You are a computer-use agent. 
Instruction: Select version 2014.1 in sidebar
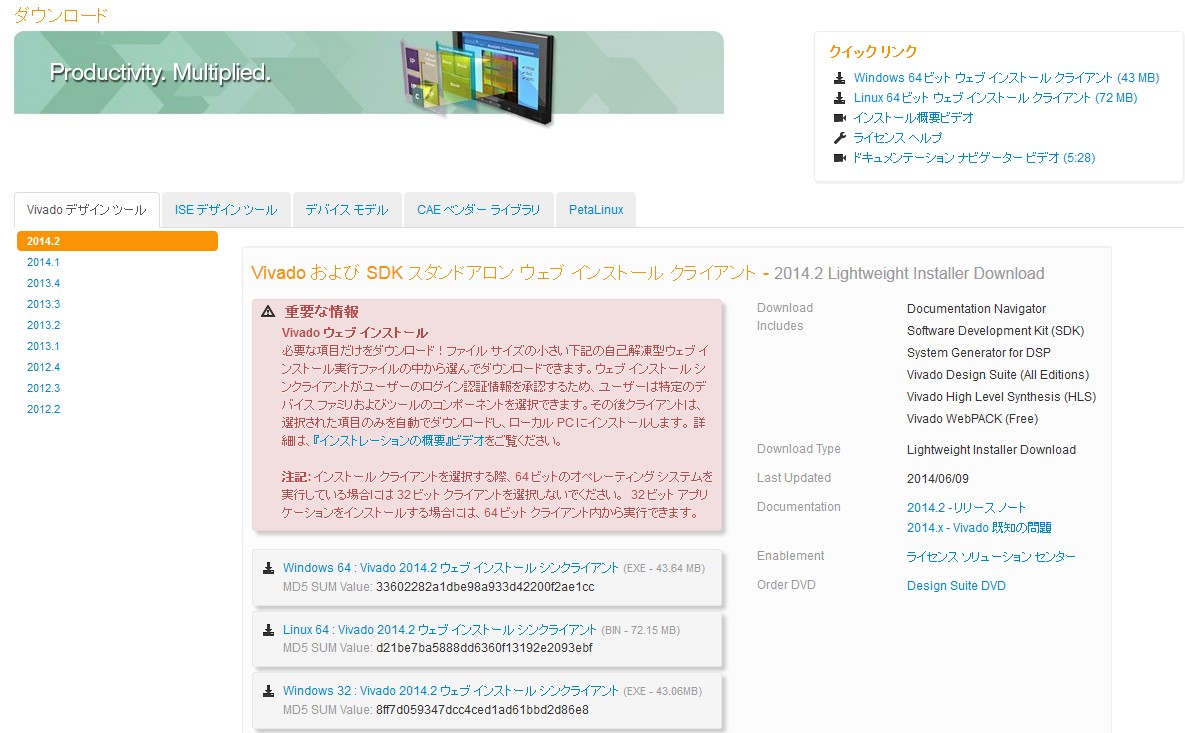click(43, 262)
